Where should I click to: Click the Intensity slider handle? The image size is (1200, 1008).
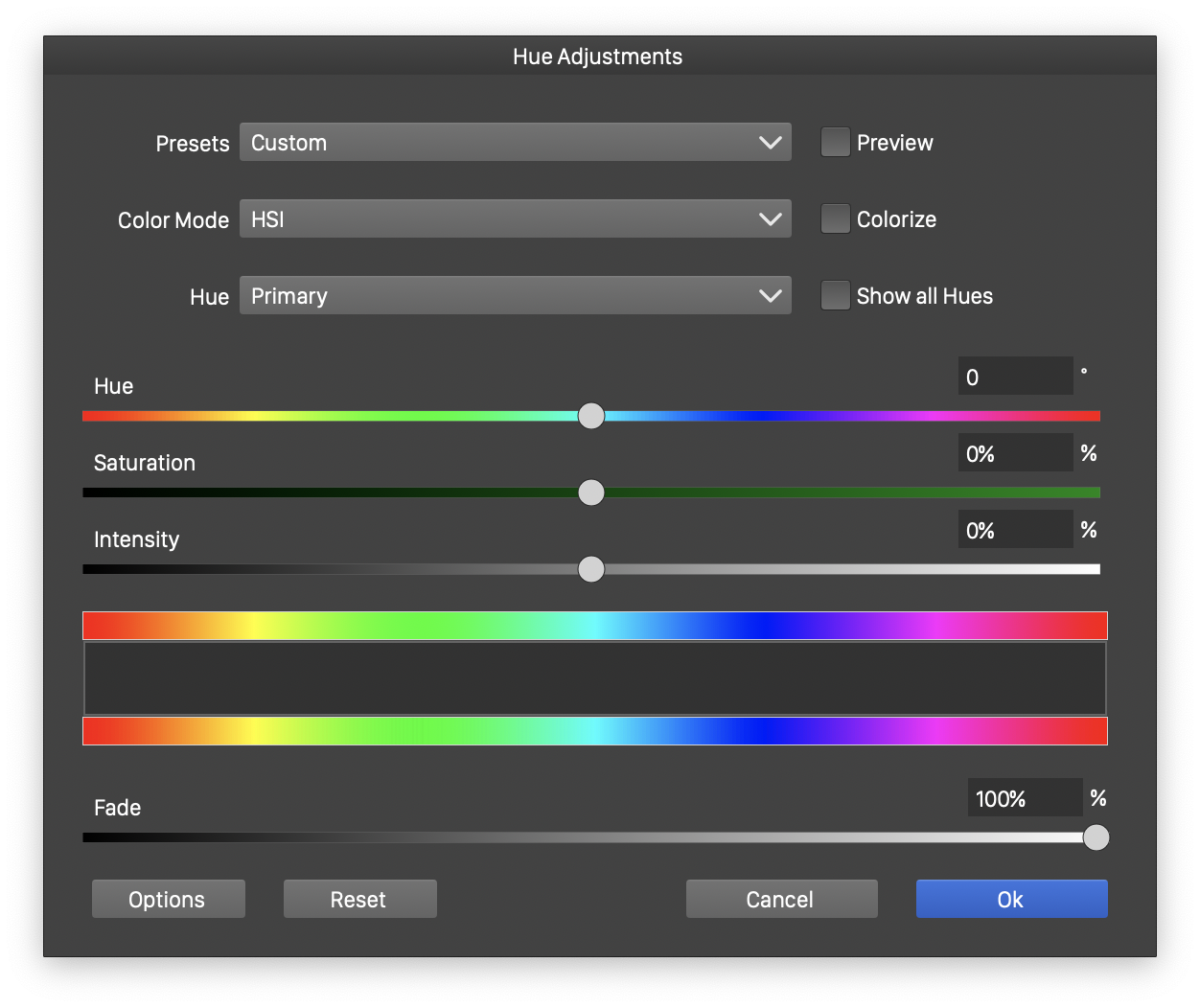pyautogui.click(x=591, y=569)
